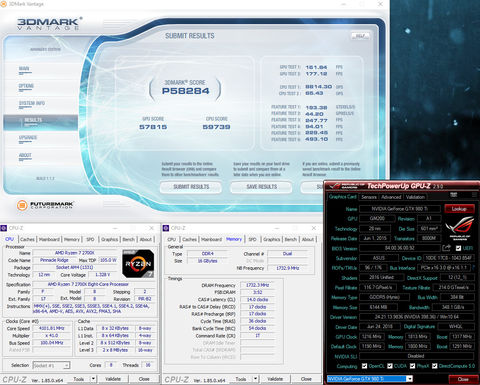Open the Tools dropdown arrow in CPU-Z processor window

(x=93, y=379)
